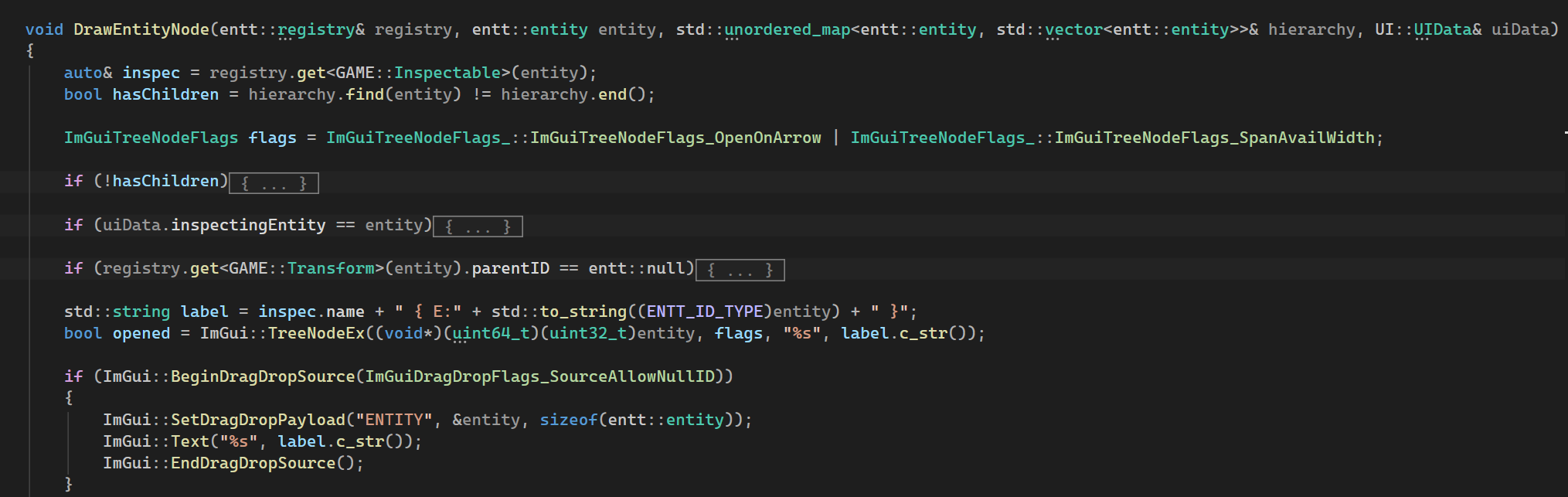1568x497 pixels.
Task: Click the Inspectable type in registry.get
Action: click(447, 73)
